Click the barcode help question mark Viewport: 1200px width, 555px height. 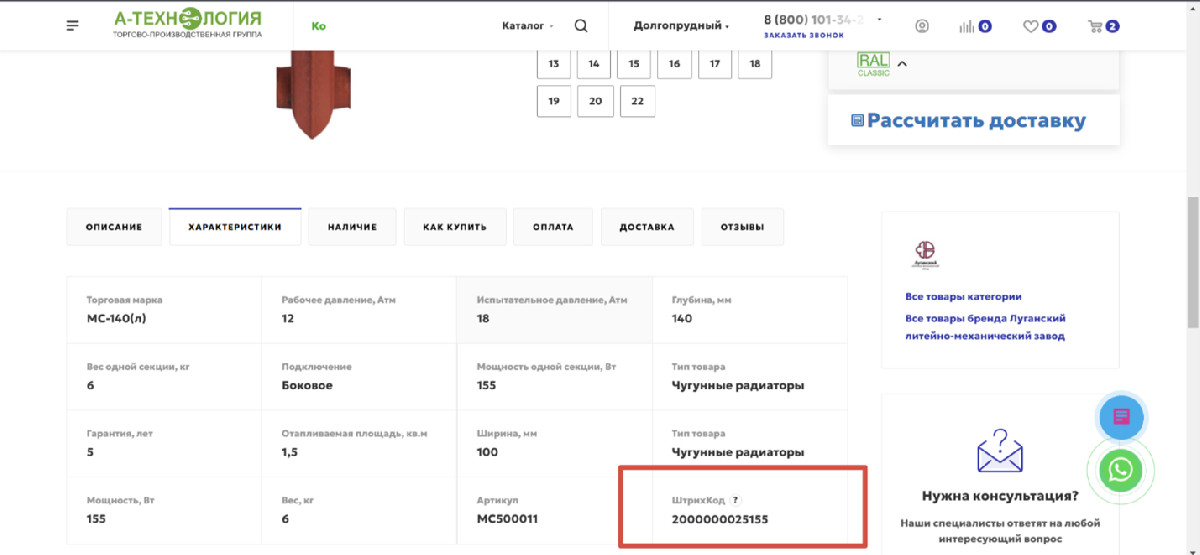click(x=735, y=500)
